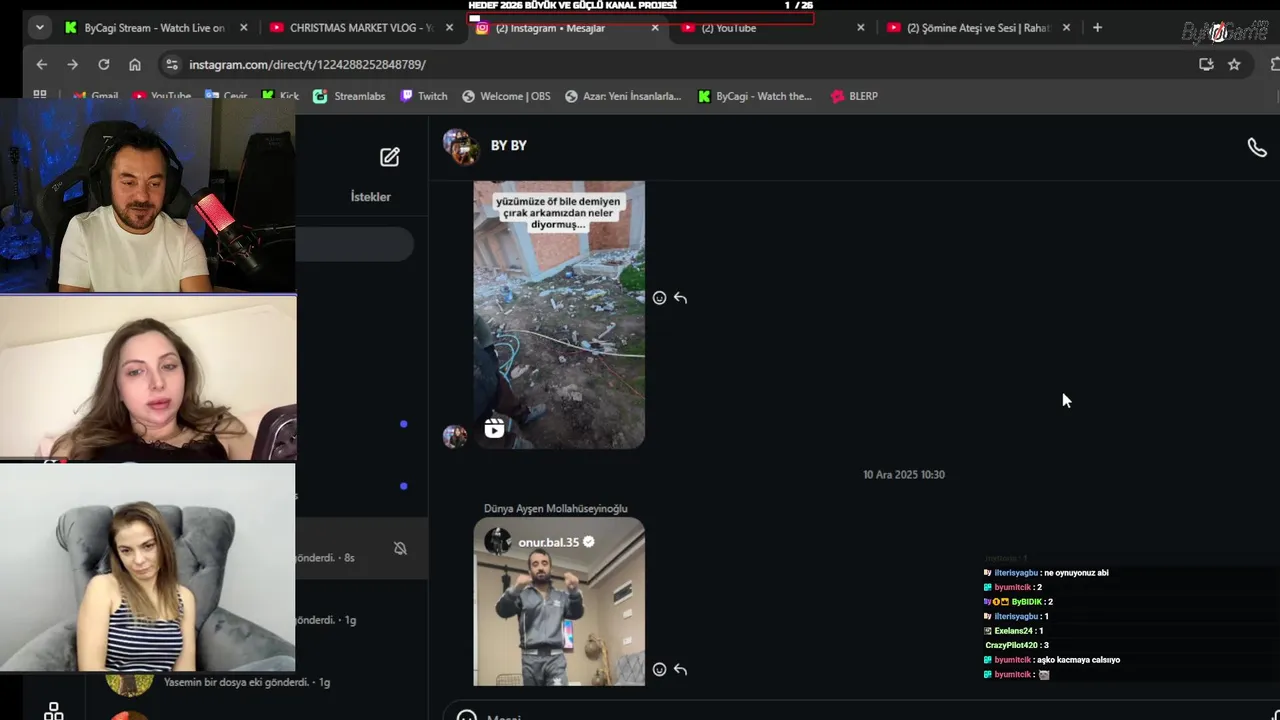Click the "10 Ara 2025 10:30" timestamp

pos(904,475)
